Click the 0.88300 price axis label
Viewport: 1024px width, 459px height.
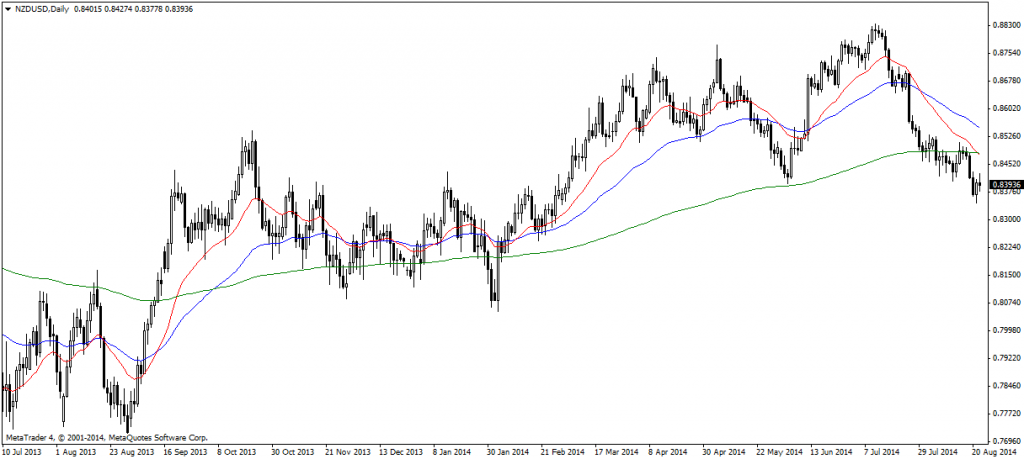coord(1003,24)
